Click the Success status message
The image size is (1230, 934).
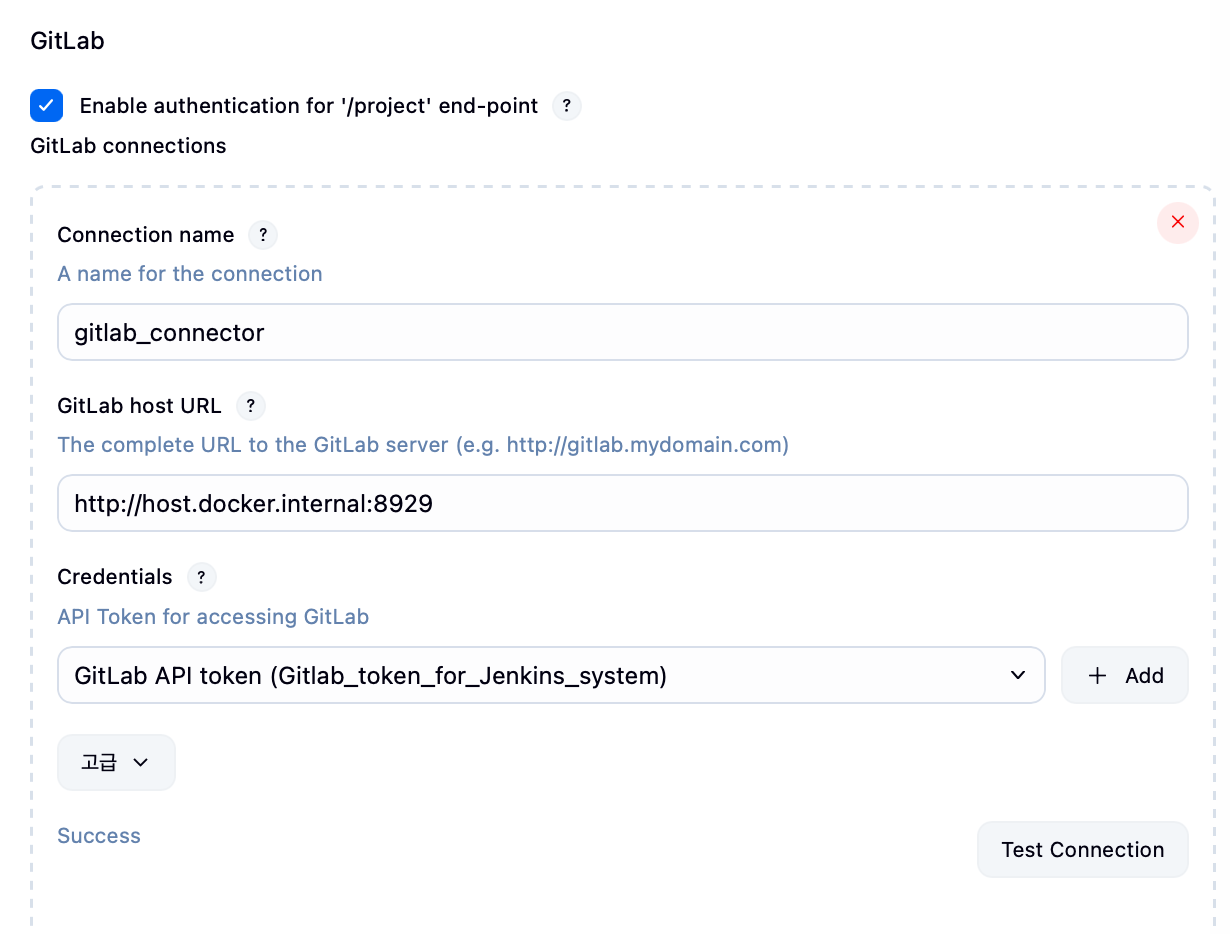point(99,836)
